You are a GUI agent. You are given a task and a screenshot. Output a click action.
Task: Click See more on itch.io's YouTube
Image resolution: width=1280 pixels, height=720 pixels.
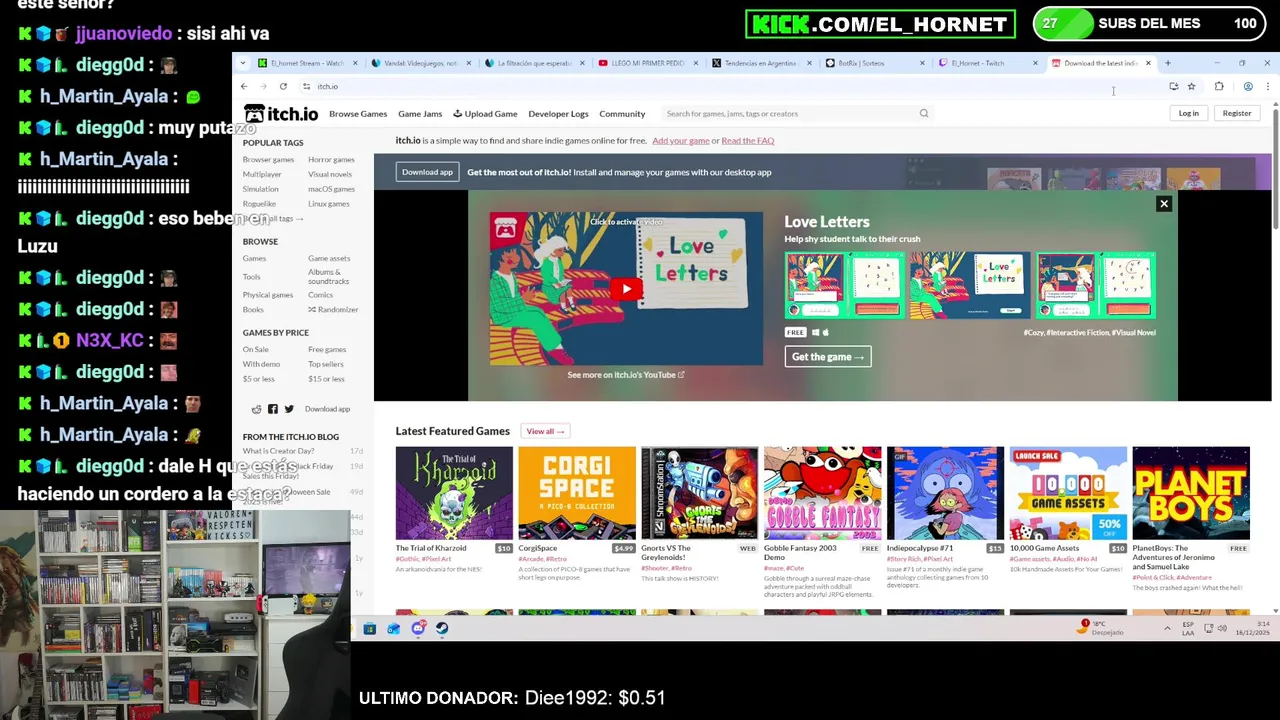[626, 375]
